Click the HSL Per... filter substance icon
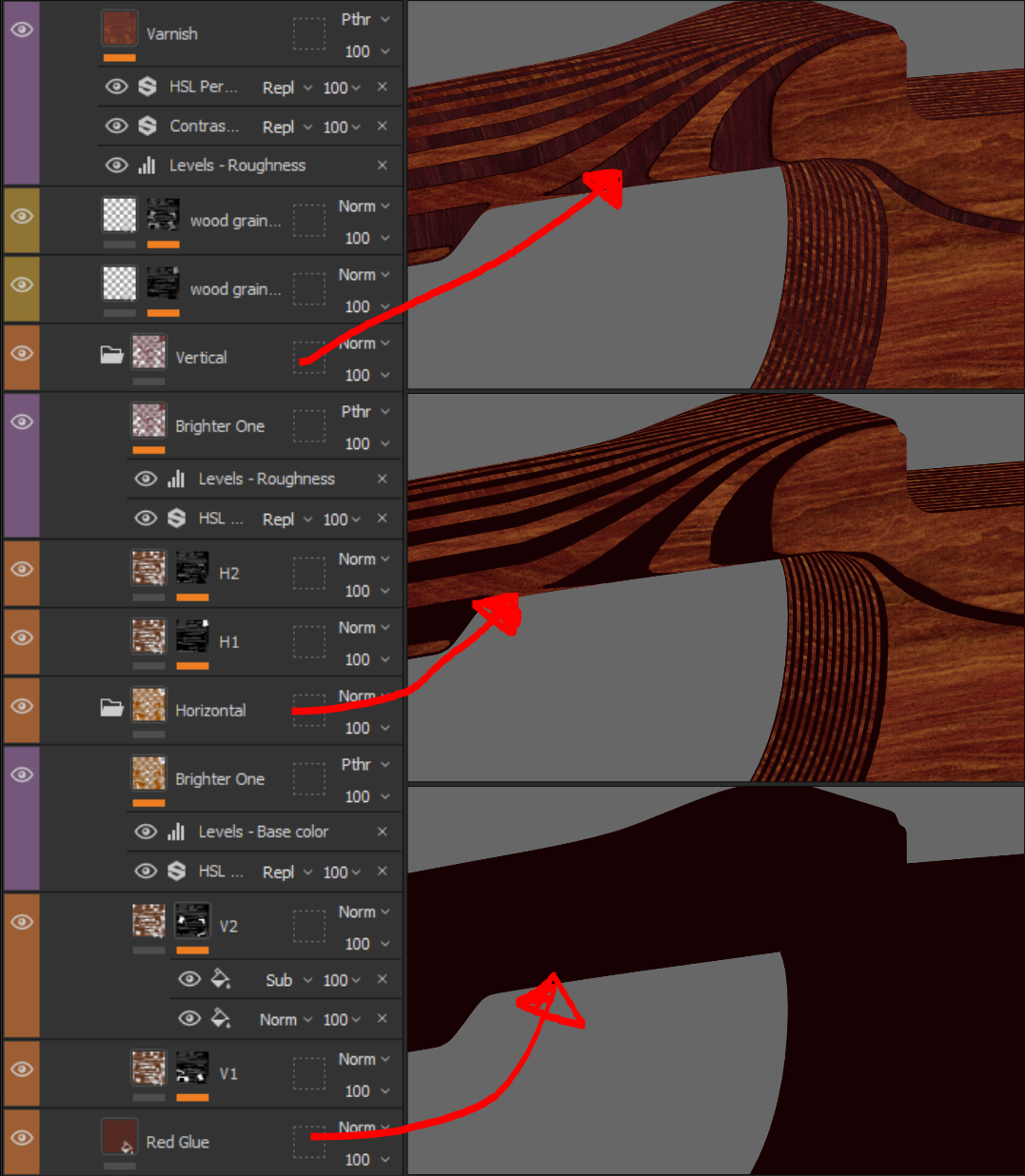 148,87
